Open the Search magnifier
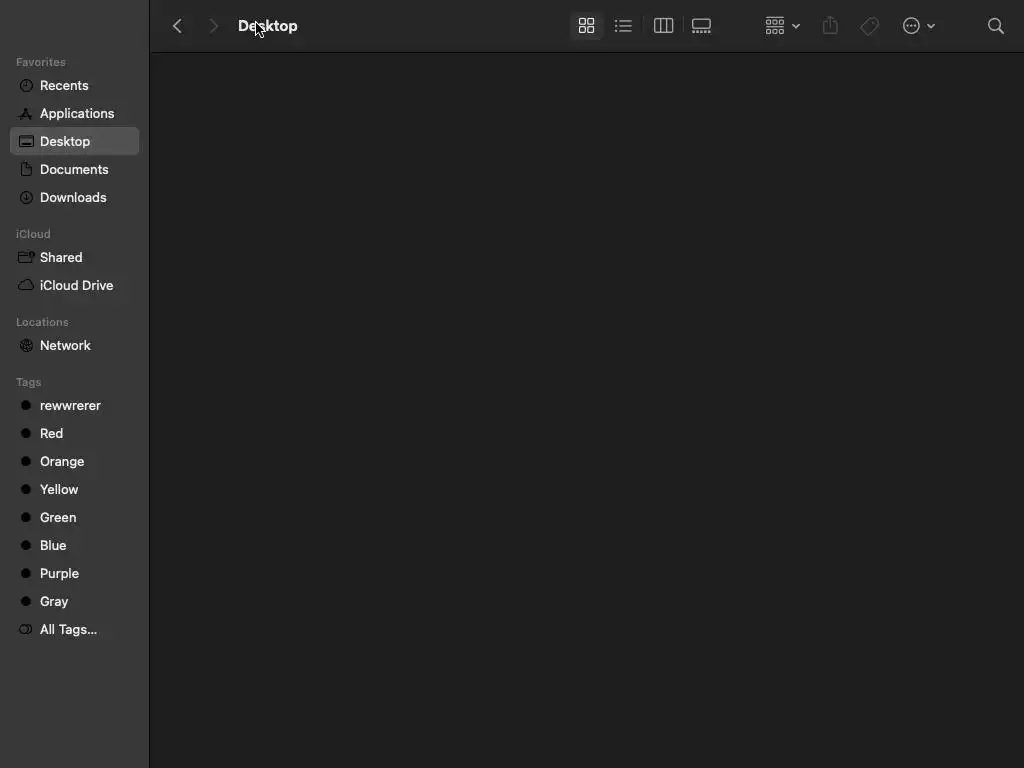 point(995,26)
